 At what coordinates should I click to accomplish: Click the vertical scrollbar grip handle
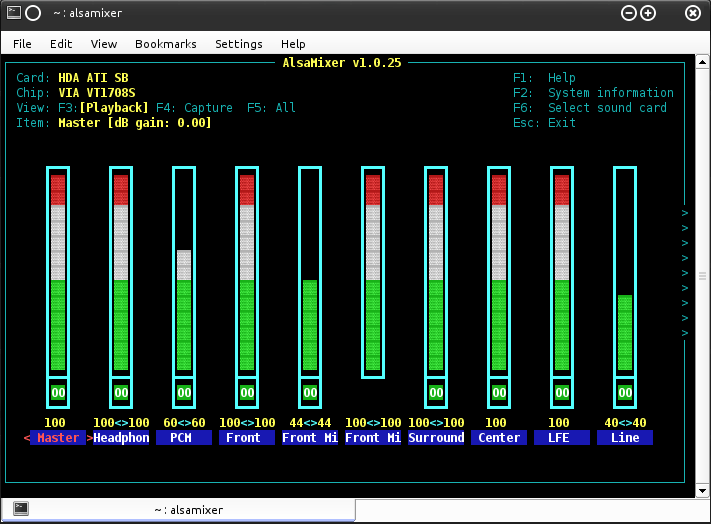point(702,276)
